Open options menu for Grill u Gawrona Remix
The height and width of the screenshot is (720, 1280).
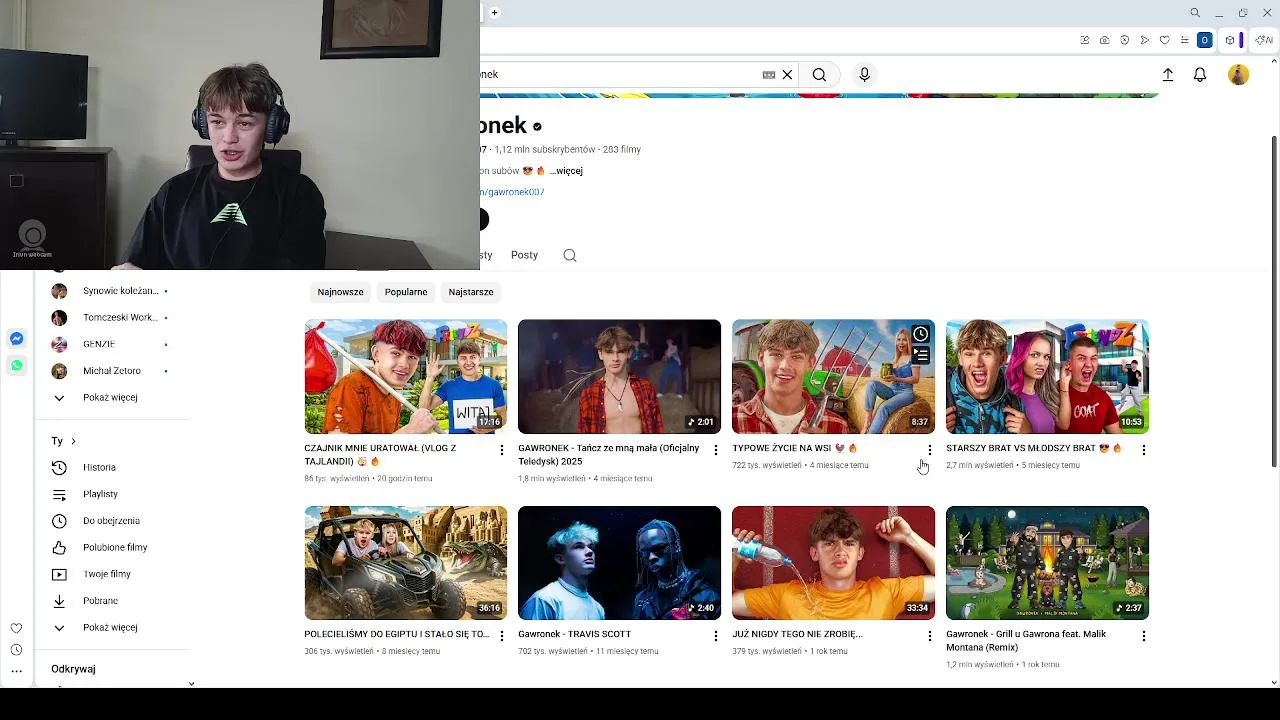point(1144,636)
